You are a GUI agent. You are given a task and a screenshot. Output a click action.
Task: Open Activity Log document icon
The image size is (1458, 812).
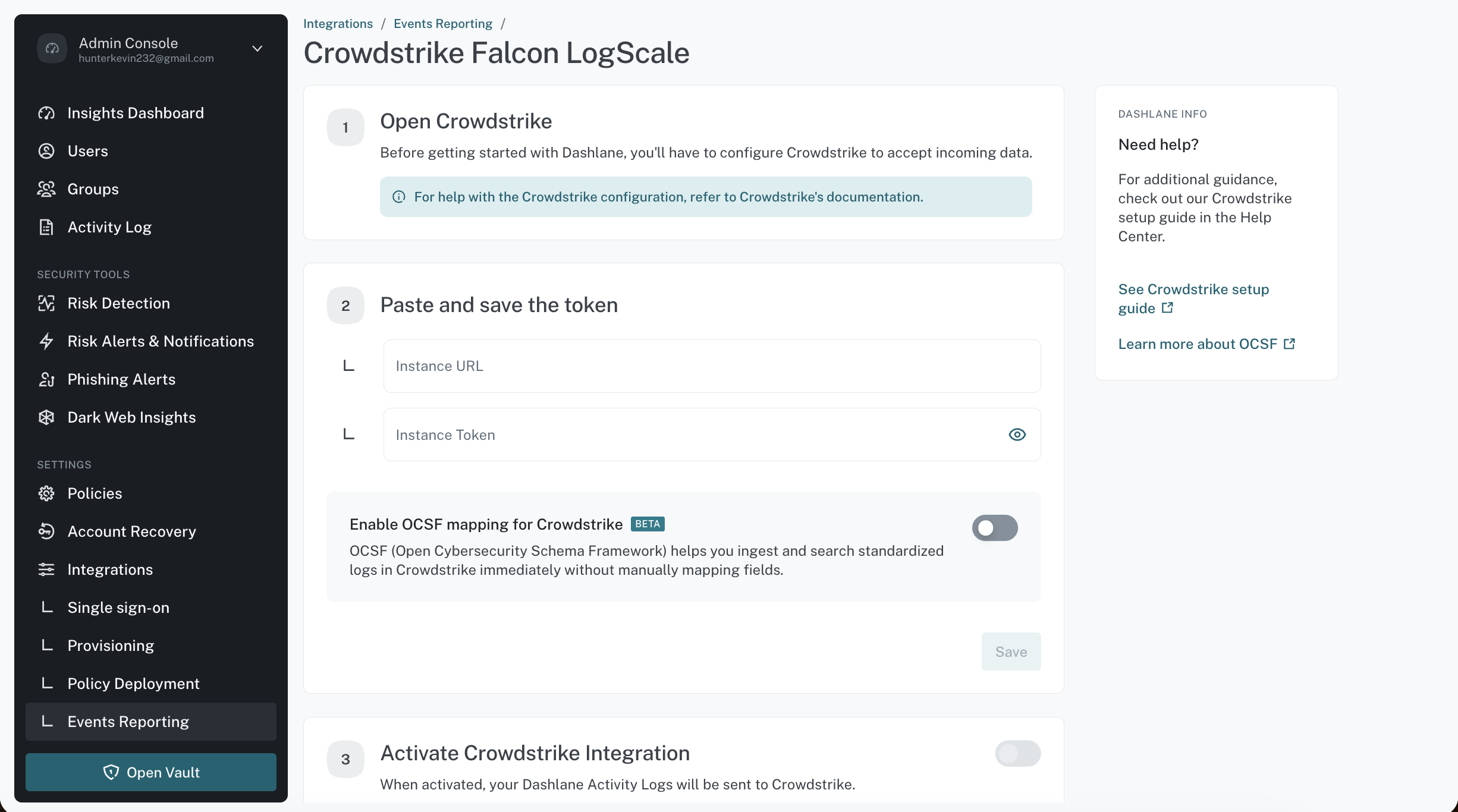[x=46, y=227]
